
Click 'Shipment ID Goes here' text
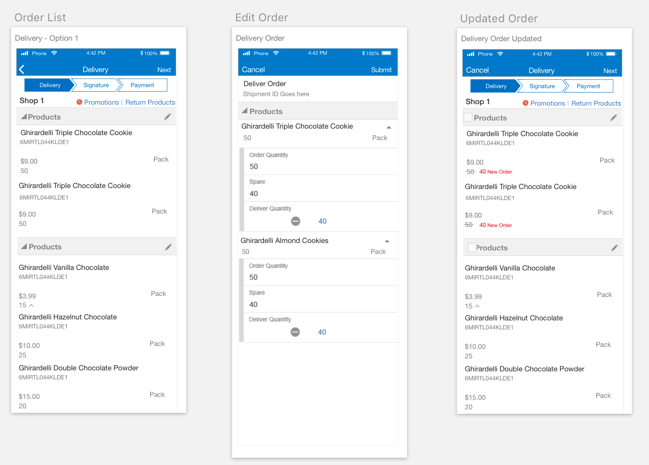[276, 94]
